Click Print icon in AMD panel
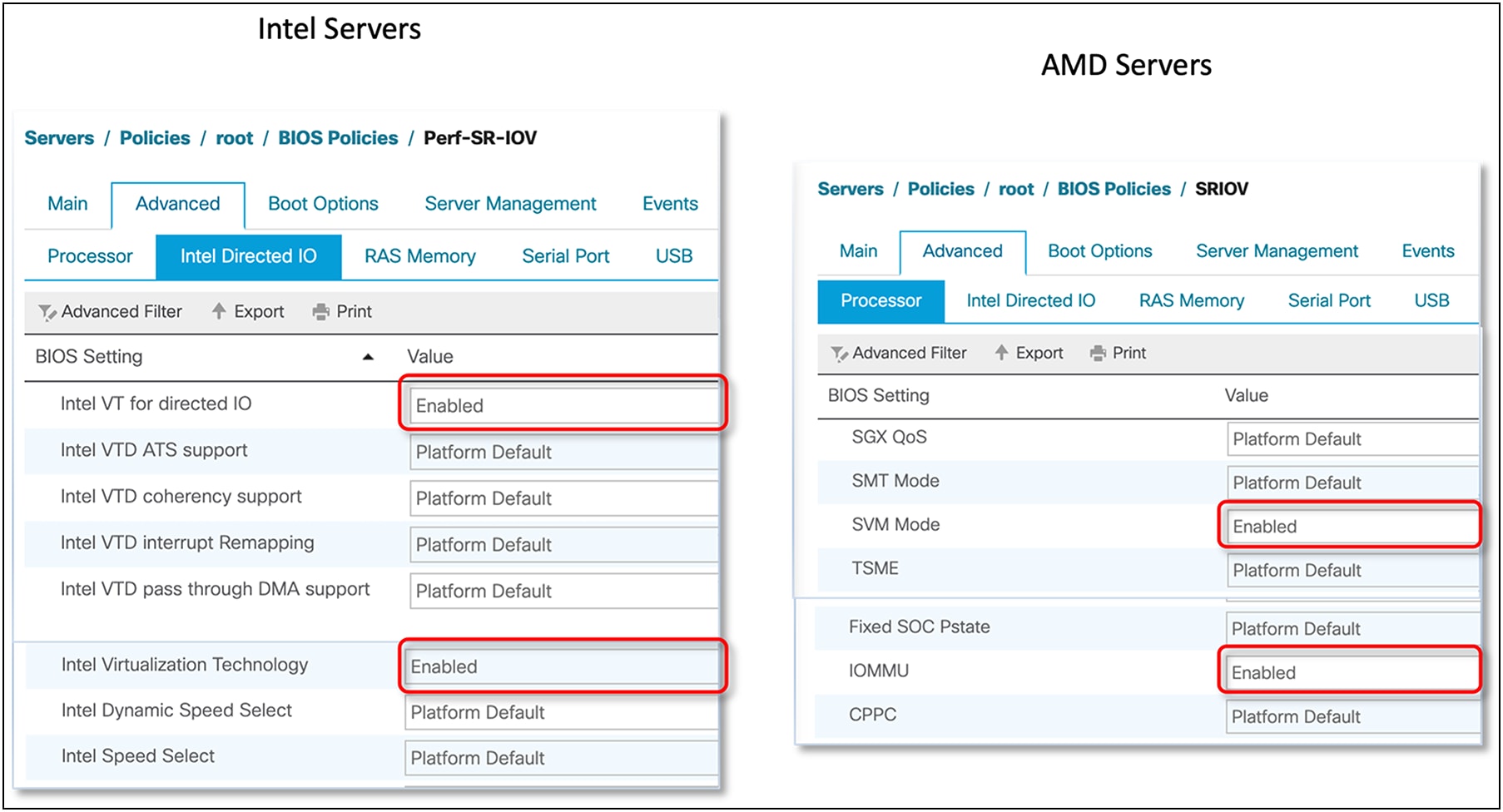This screenshot has width=1503, height=812. [1098, 354]
